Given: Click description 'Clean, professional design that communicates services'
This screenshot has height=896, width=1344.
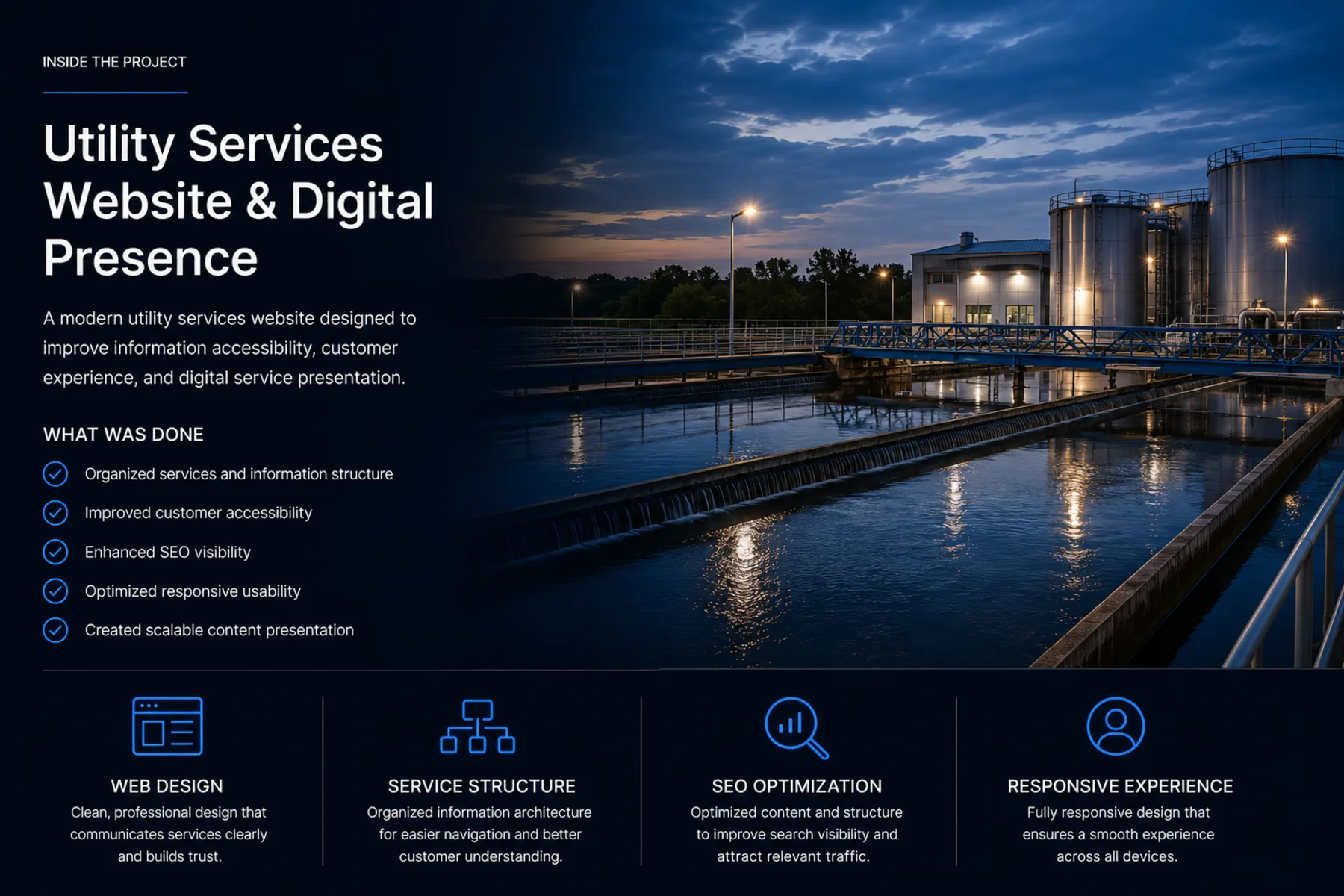Looking at the screenshot, I should point(169,834).
